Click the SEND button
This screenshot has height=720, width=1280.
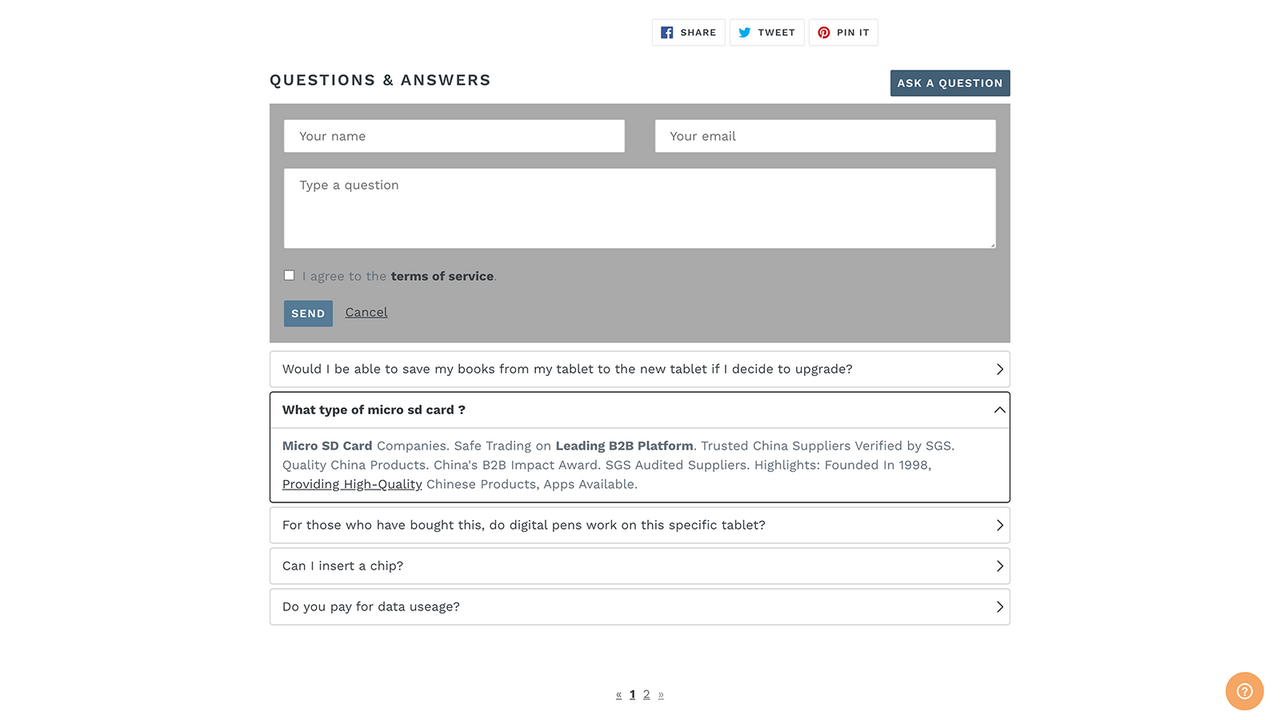(x=308, y=312)
